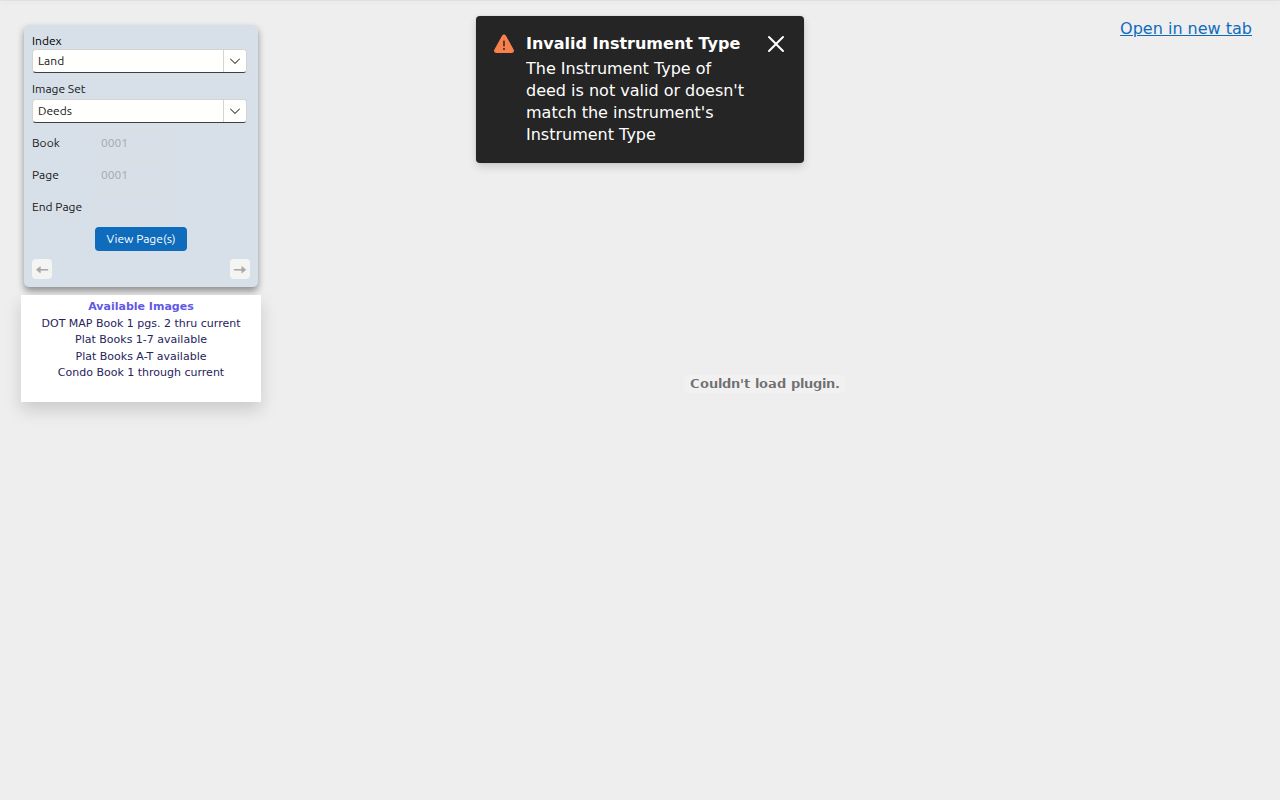
Task: Click 'Condo Book 1 through current' text
Action: pyautogui.click(x=141, y=372)
